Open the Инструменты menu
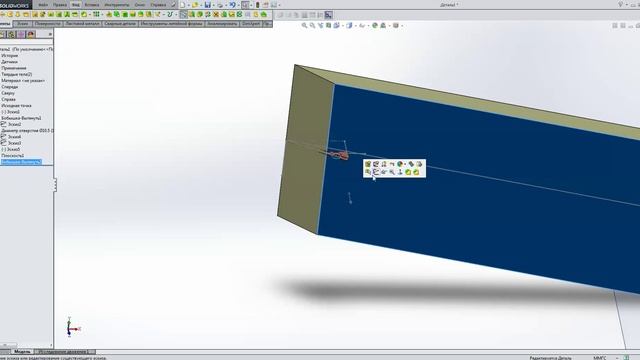 (117, 5)
